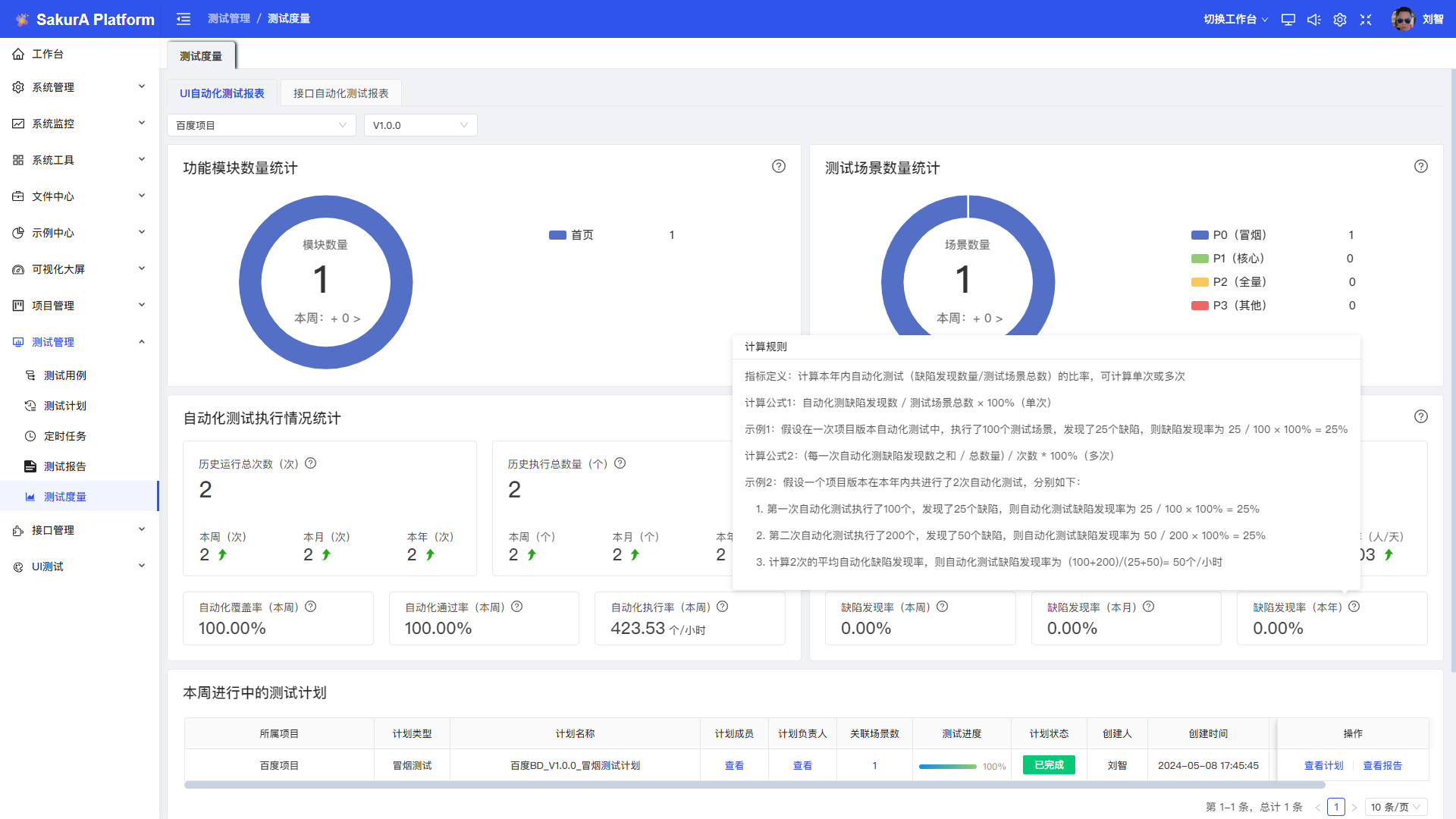Screen dimensions: 1456x819
Task: Show help tooltip for 历史执行总数量
Action: (x=620, y=463)
